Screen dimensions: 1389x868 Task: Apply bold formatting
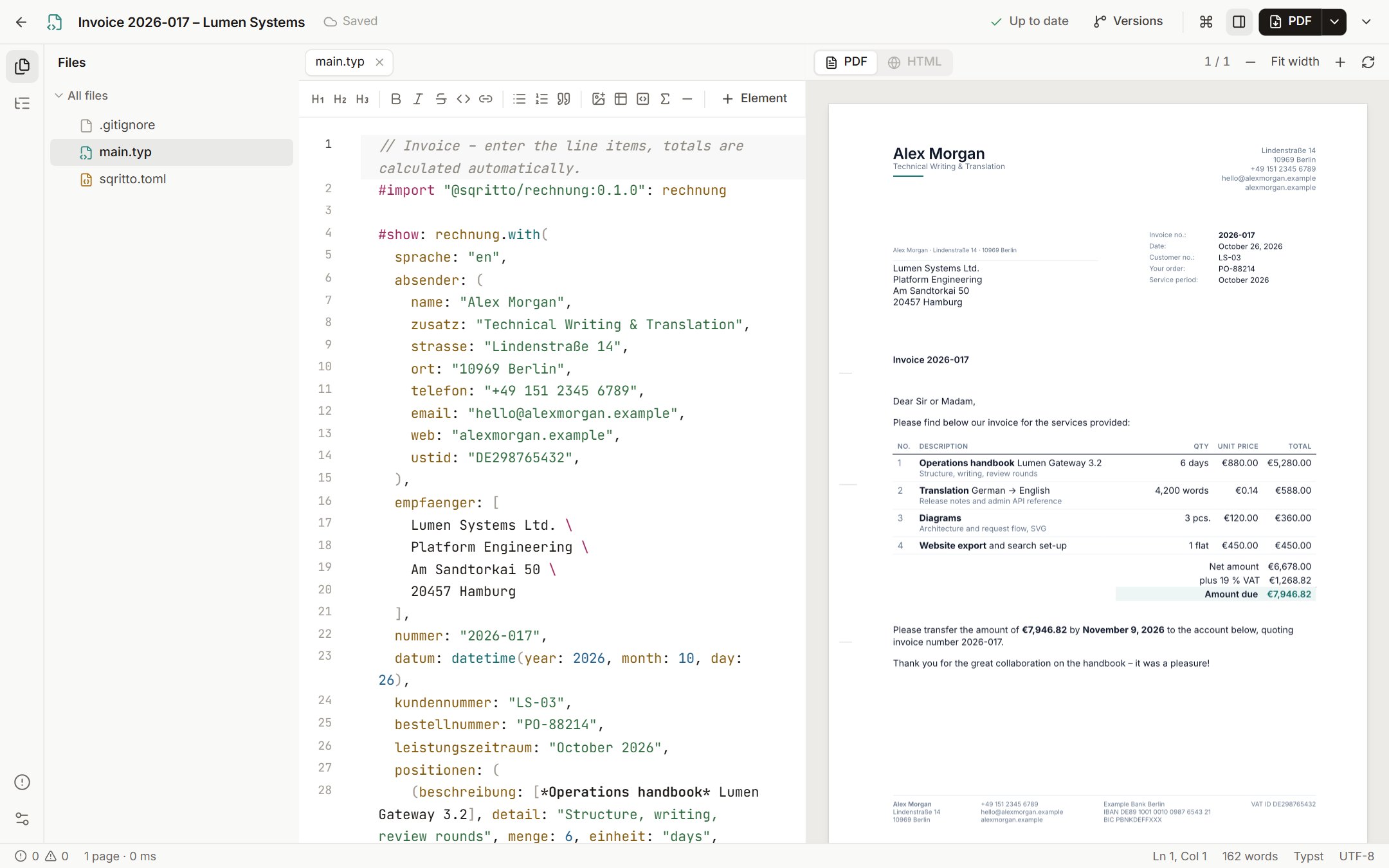[396, 99]
